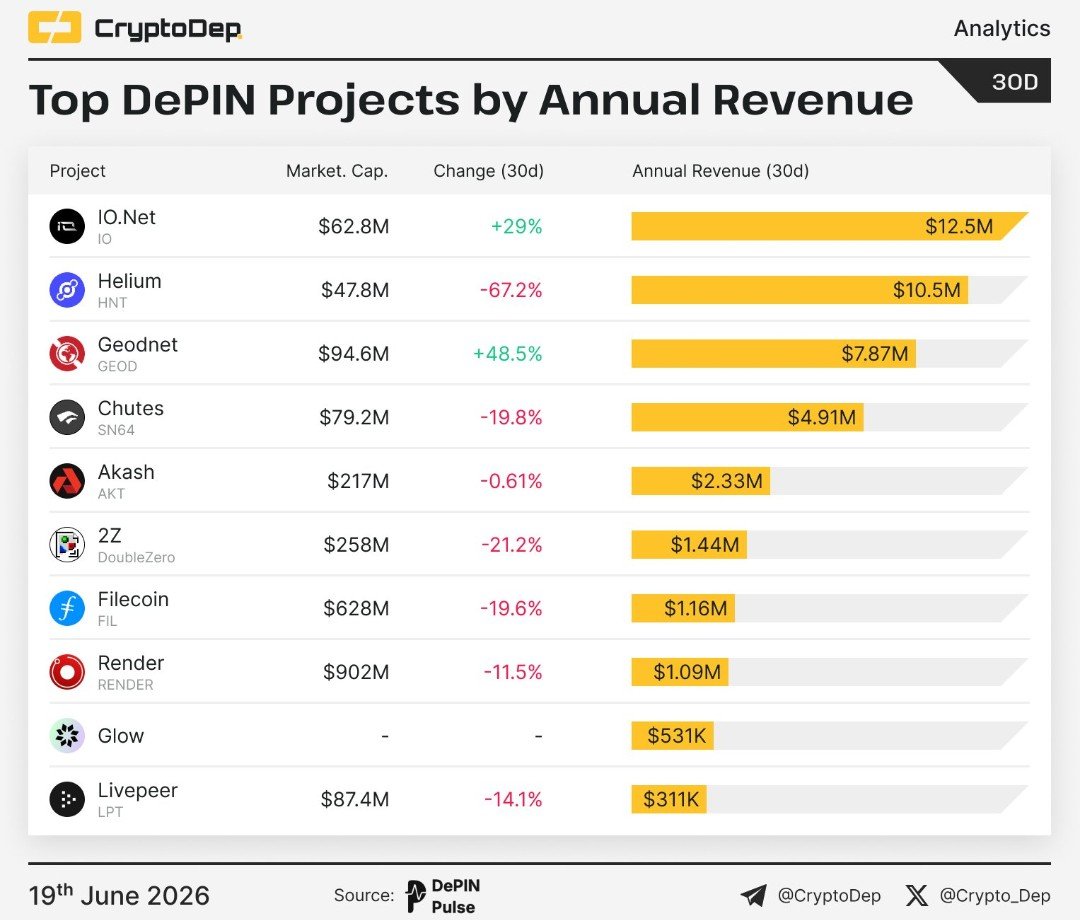Click the Annual Revenue (30d) column header
The image size is (1080, 920).
pyautogui.click(x=720, y=171)
